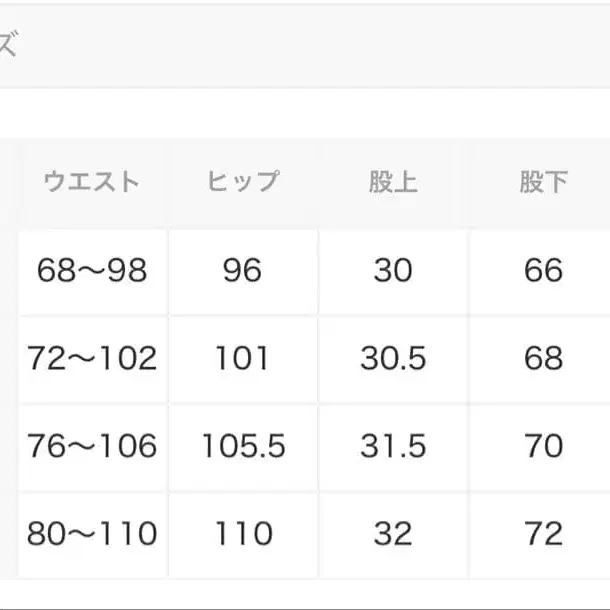
Task: Select the 股上 column header
Action: (393, 183)
